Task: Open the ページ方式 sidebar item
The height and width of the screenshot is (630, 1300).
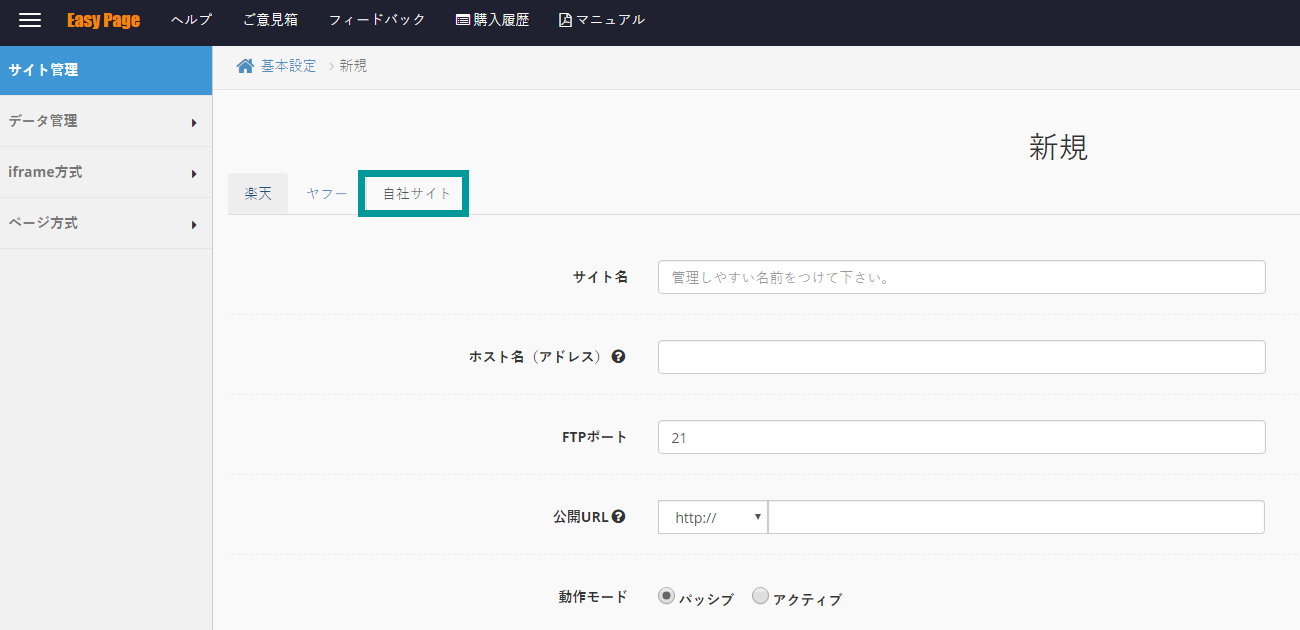Action: pyautogui.click(x=106, y=223)
